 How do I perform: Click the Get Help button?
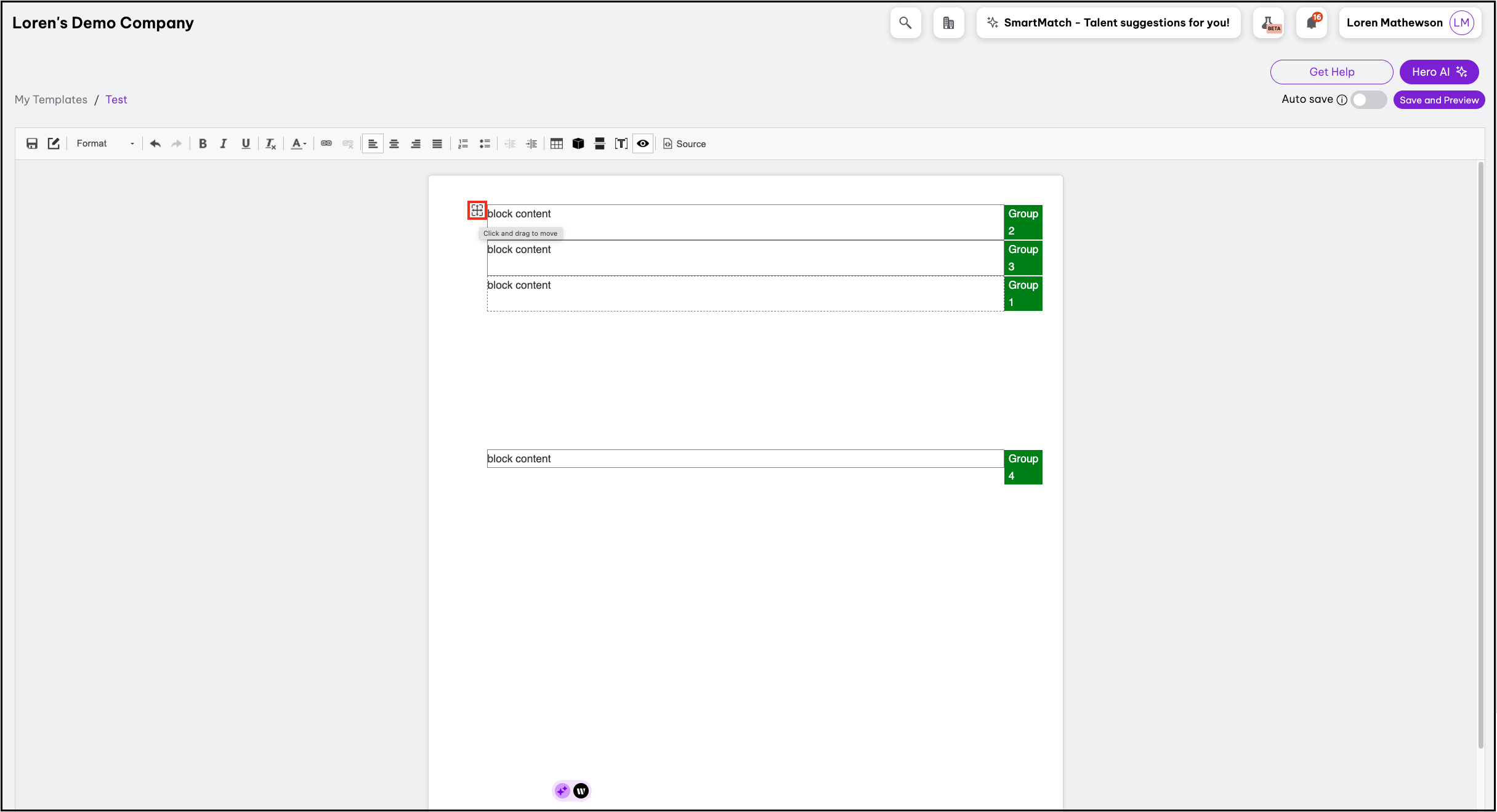(x=1331, y=72)
